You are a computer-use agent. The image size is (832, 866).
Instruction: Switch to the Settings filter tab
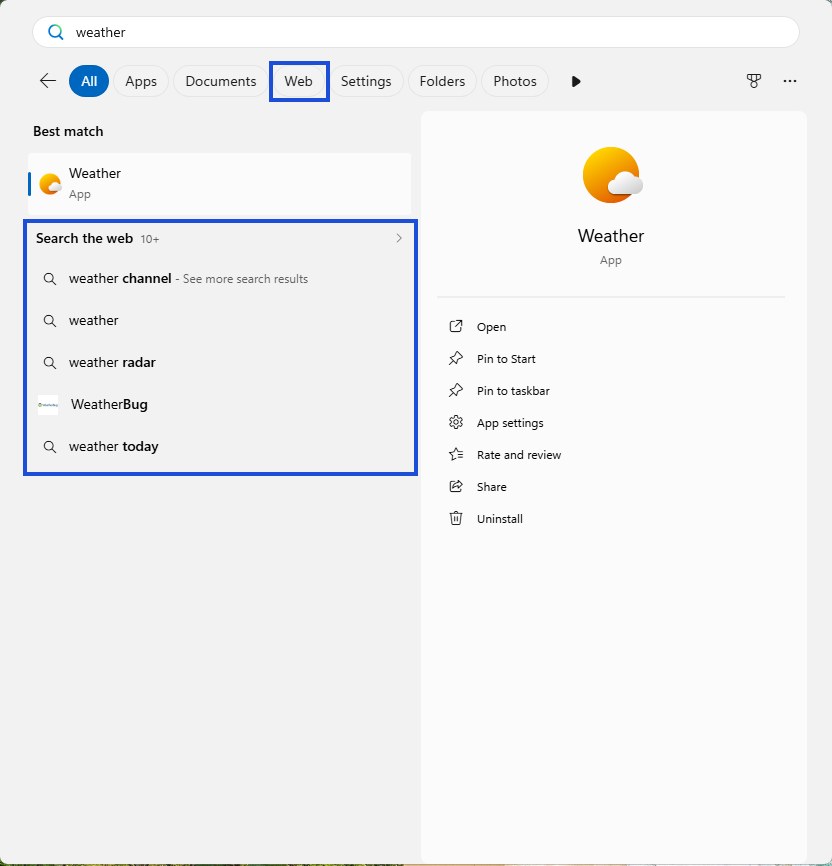pyautogui.click(x=366, y=81)
